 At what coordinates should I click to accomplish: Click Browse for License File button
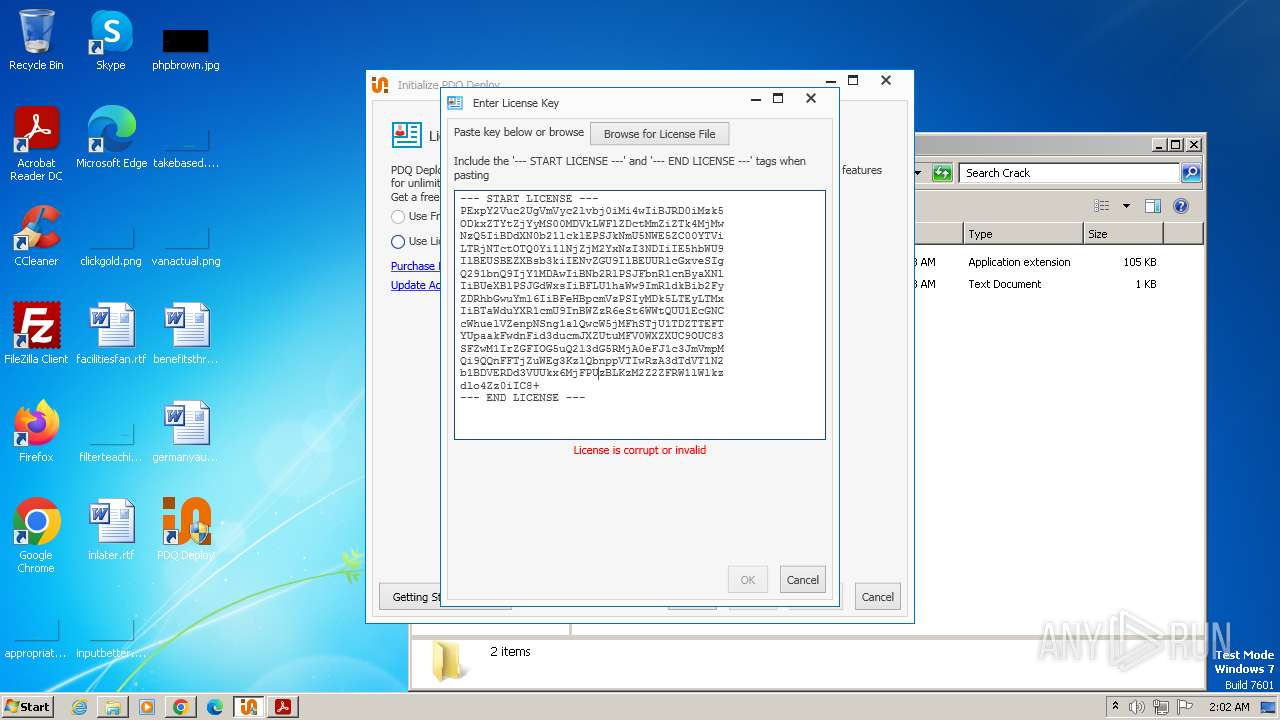click(x=659, y=134)
